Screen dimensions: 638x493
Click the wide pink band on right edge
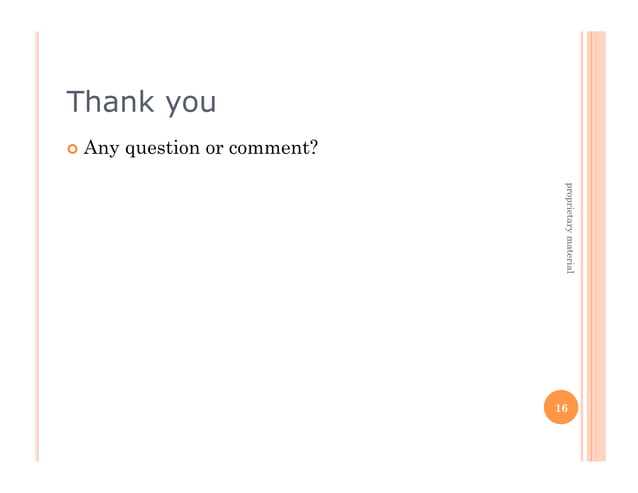point(596,246)
